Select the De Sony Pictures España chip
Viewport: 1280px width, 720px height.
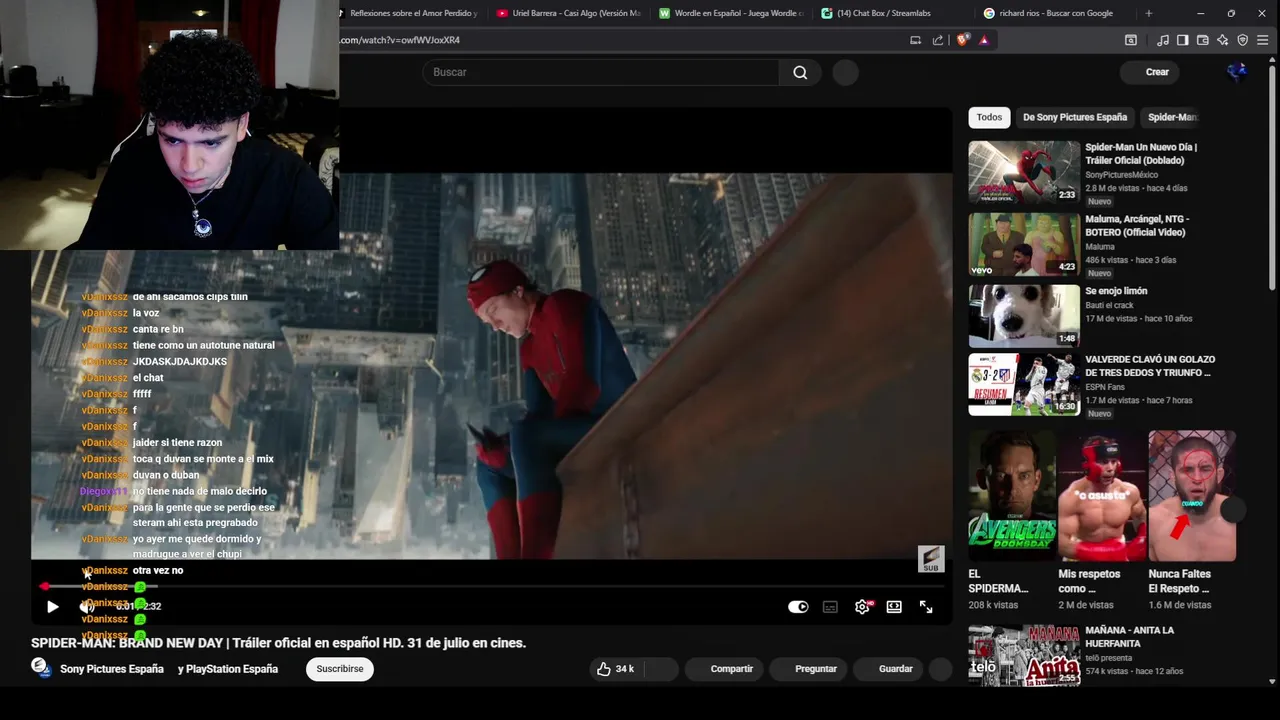tap(1075, 117)
